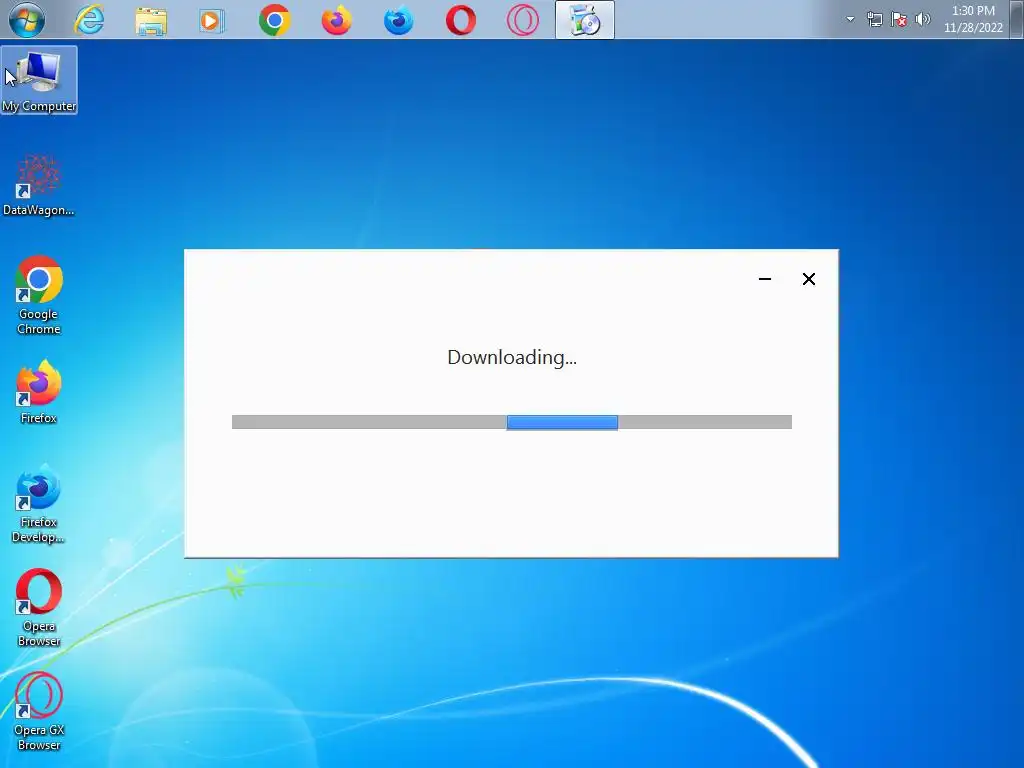Click the Downloading... status text

[512, 357]
